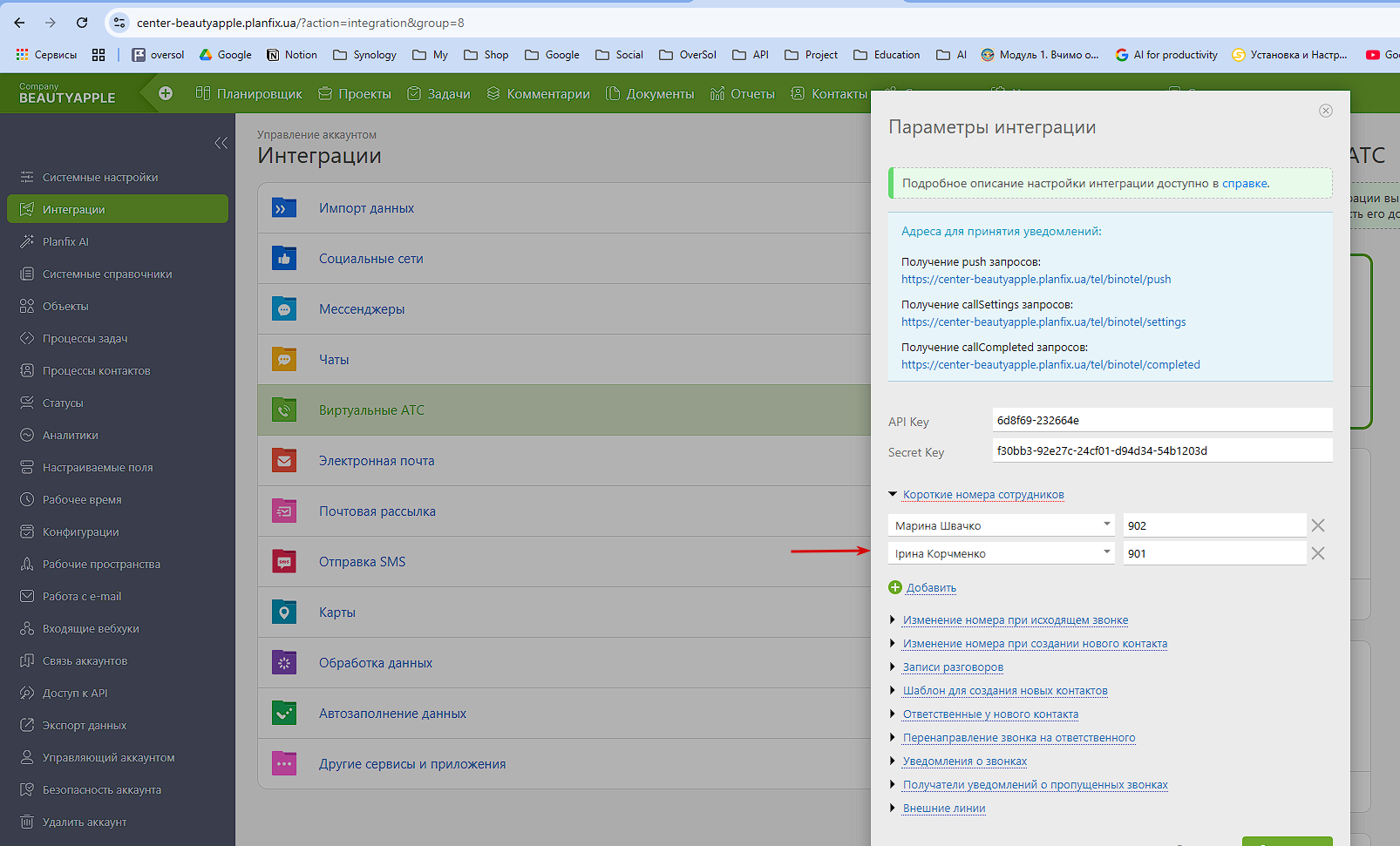Screen dimensions: 1400x846
Task: Expand the Внешние линии section
Action: pos(944,809)
